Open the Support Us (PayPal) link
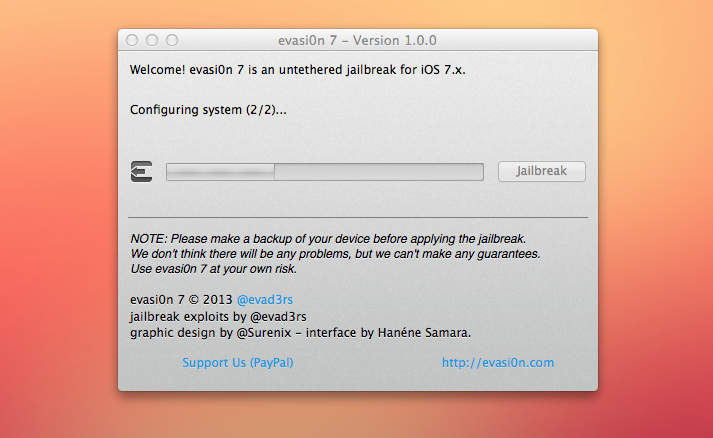The height and width of the screenshot is (438, 713). [238, 362]
